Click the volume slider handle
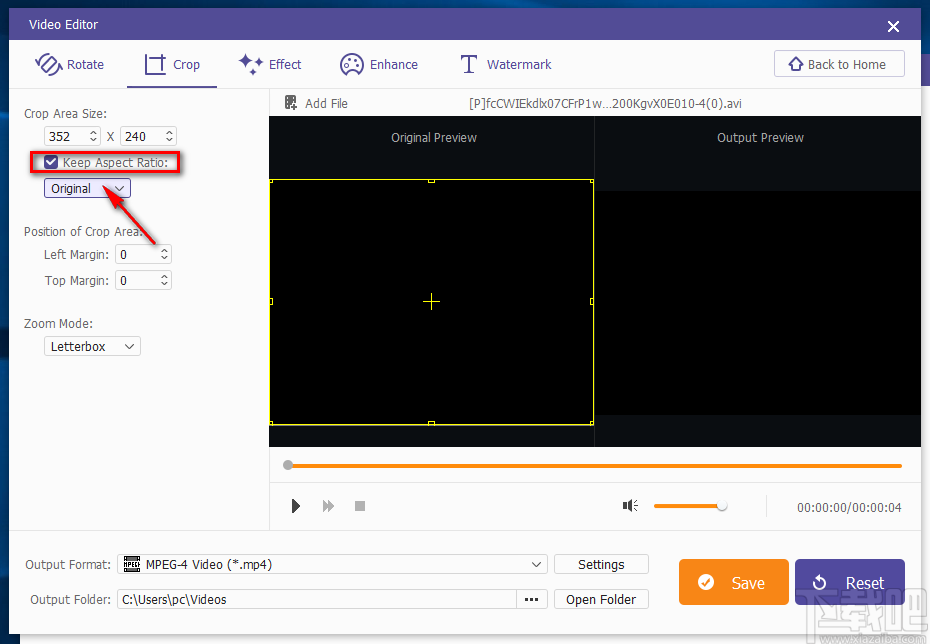Viewport: 930px width, 644px height. point(722,506)
